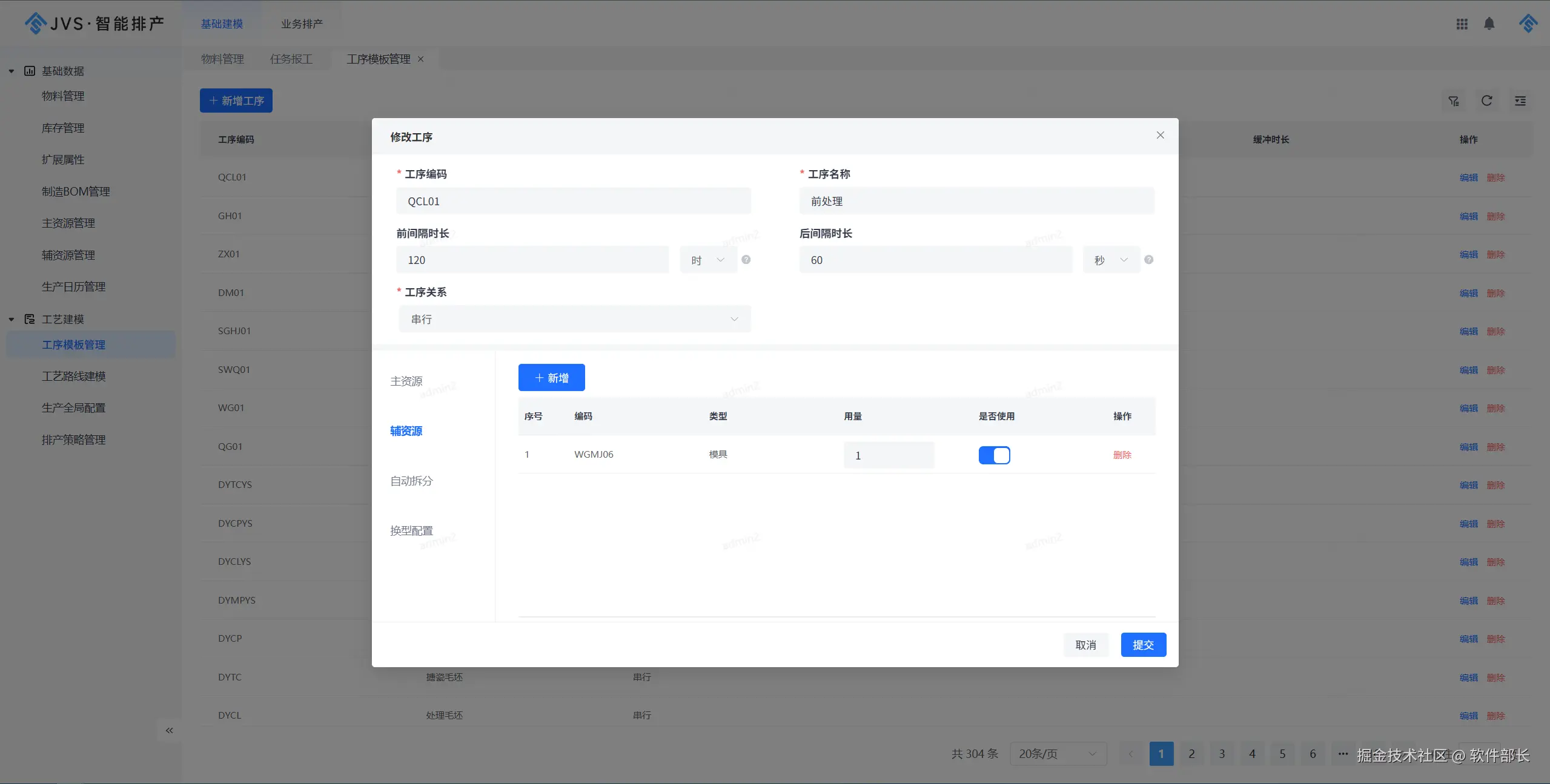The image size is (1550, 784).
Task: Delete the WGMJ06 row via 删除
Action: click(x=1122, y=455)
